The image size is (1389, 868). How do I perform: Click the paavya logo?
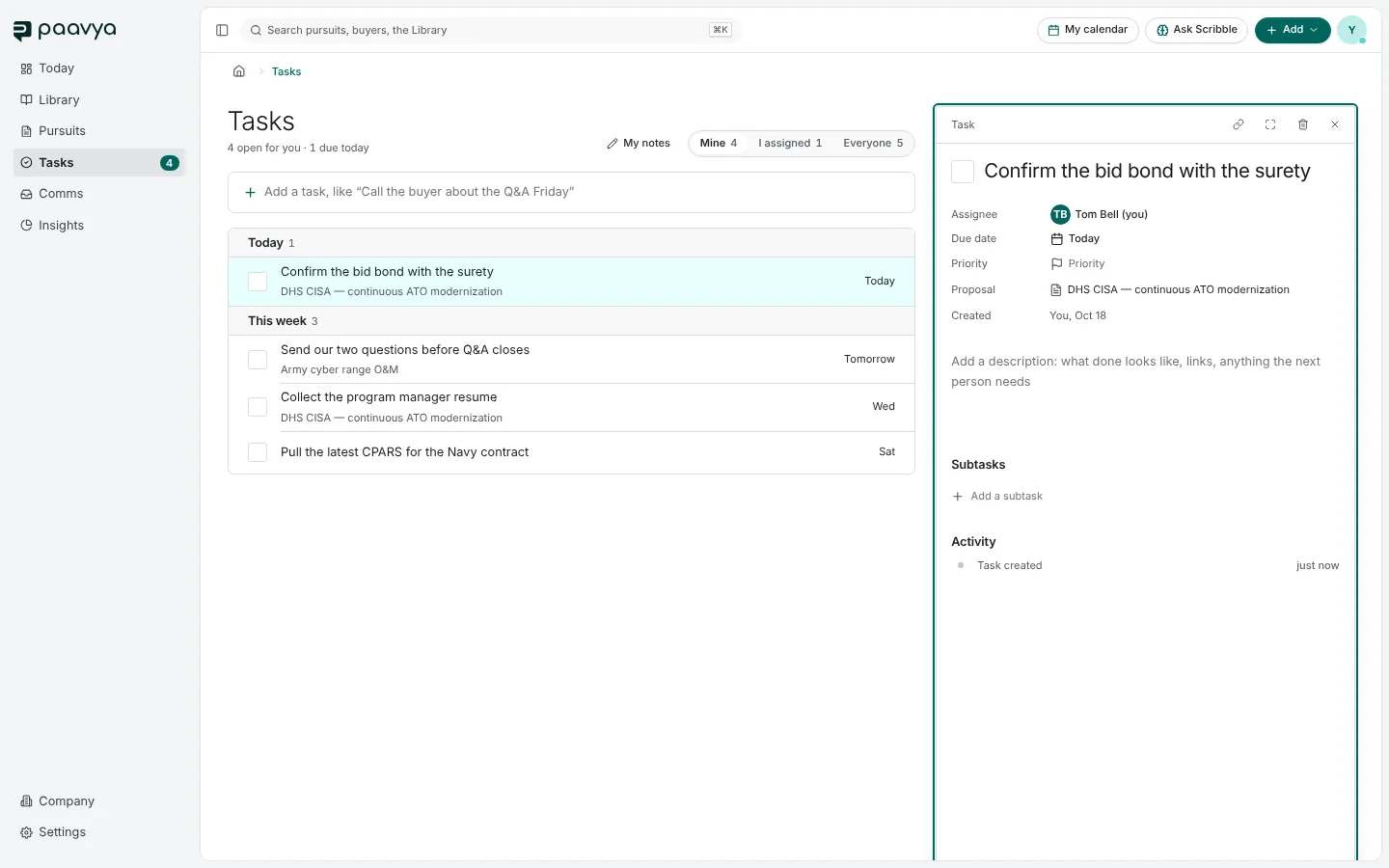coord(65,30)
